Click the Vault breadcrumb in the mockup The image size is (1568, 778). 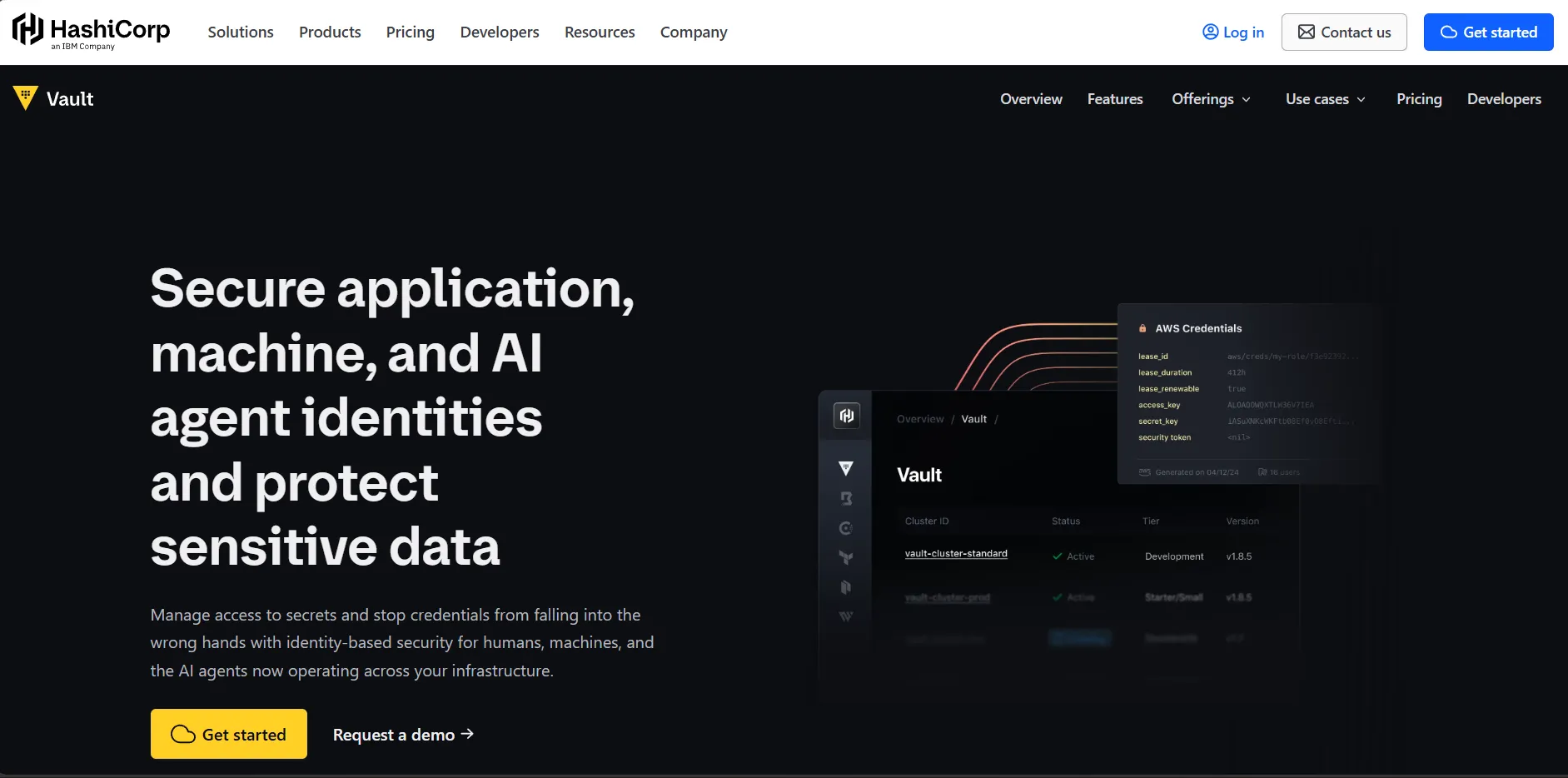pyautogui.click(x=973, y=419)
